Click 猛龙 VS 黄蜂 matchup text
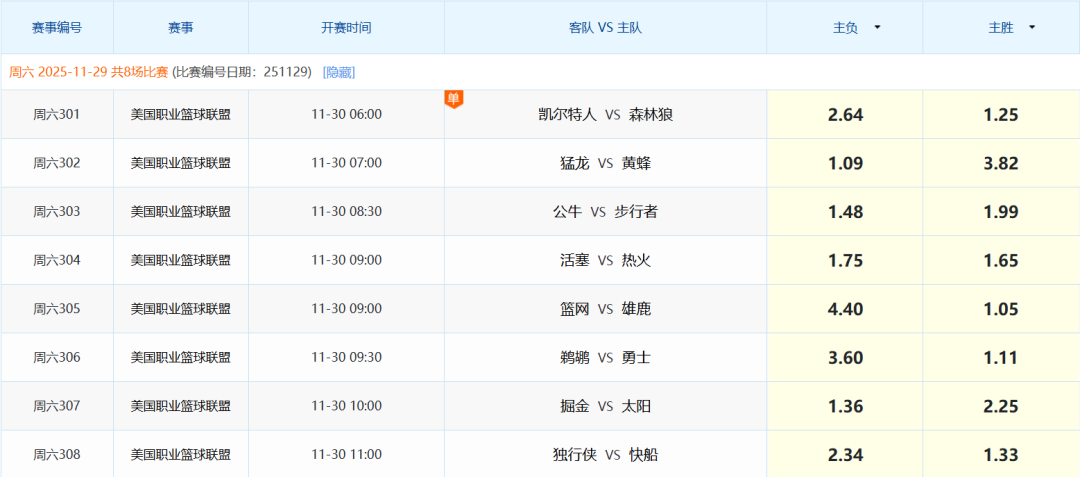The image size is (1080, 477). tap(605, 163)
